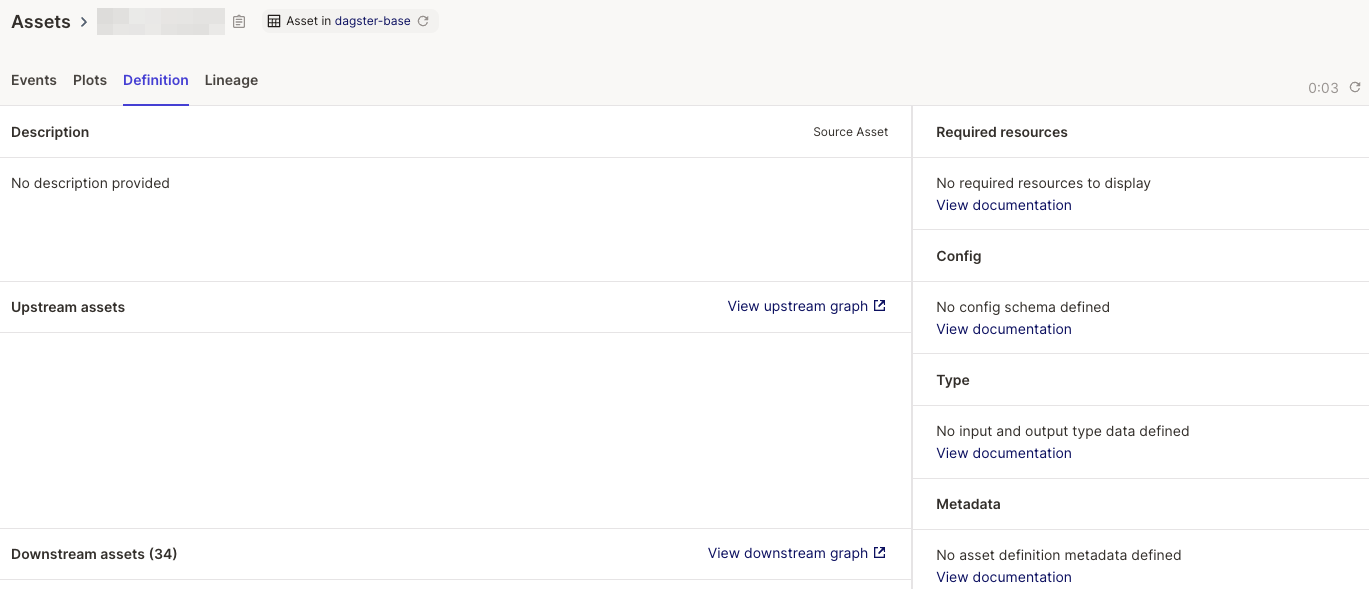The width and height of the screenshot is (1369, 589).
Task: Switch to the Events tab
Action: [33, 80]
